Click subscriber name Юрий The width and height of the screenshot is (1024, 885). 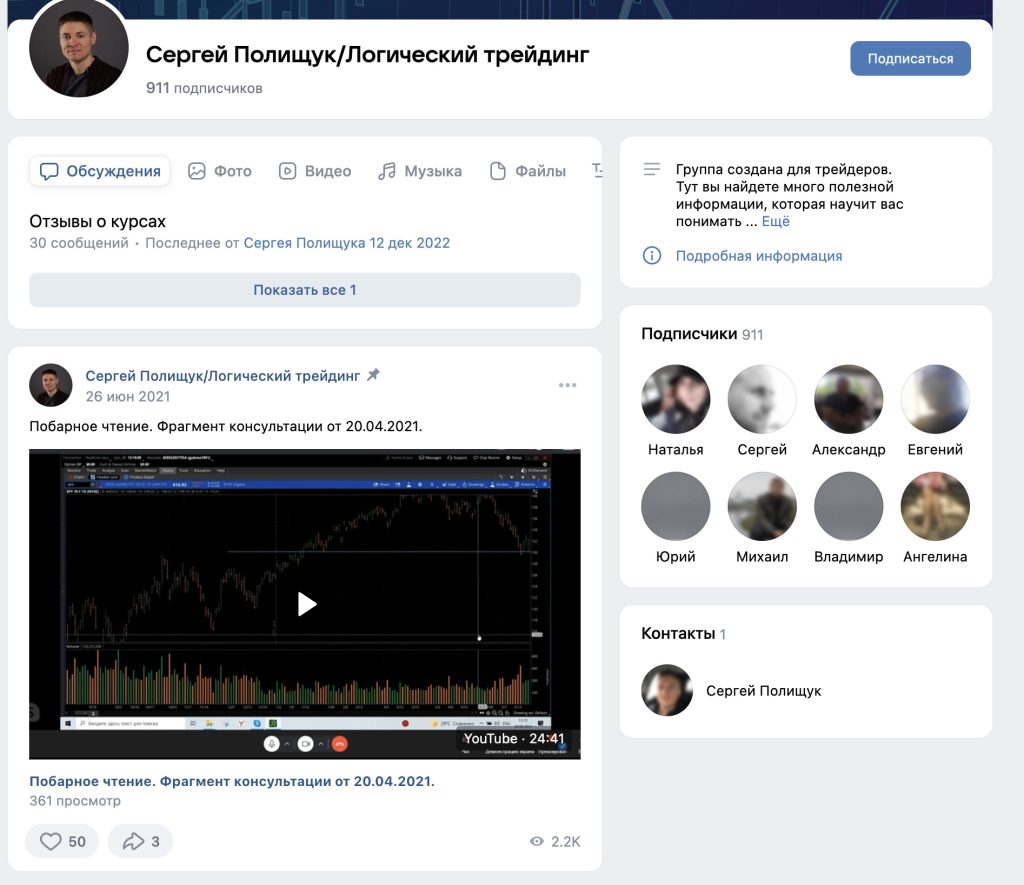(x=675, y=556)
